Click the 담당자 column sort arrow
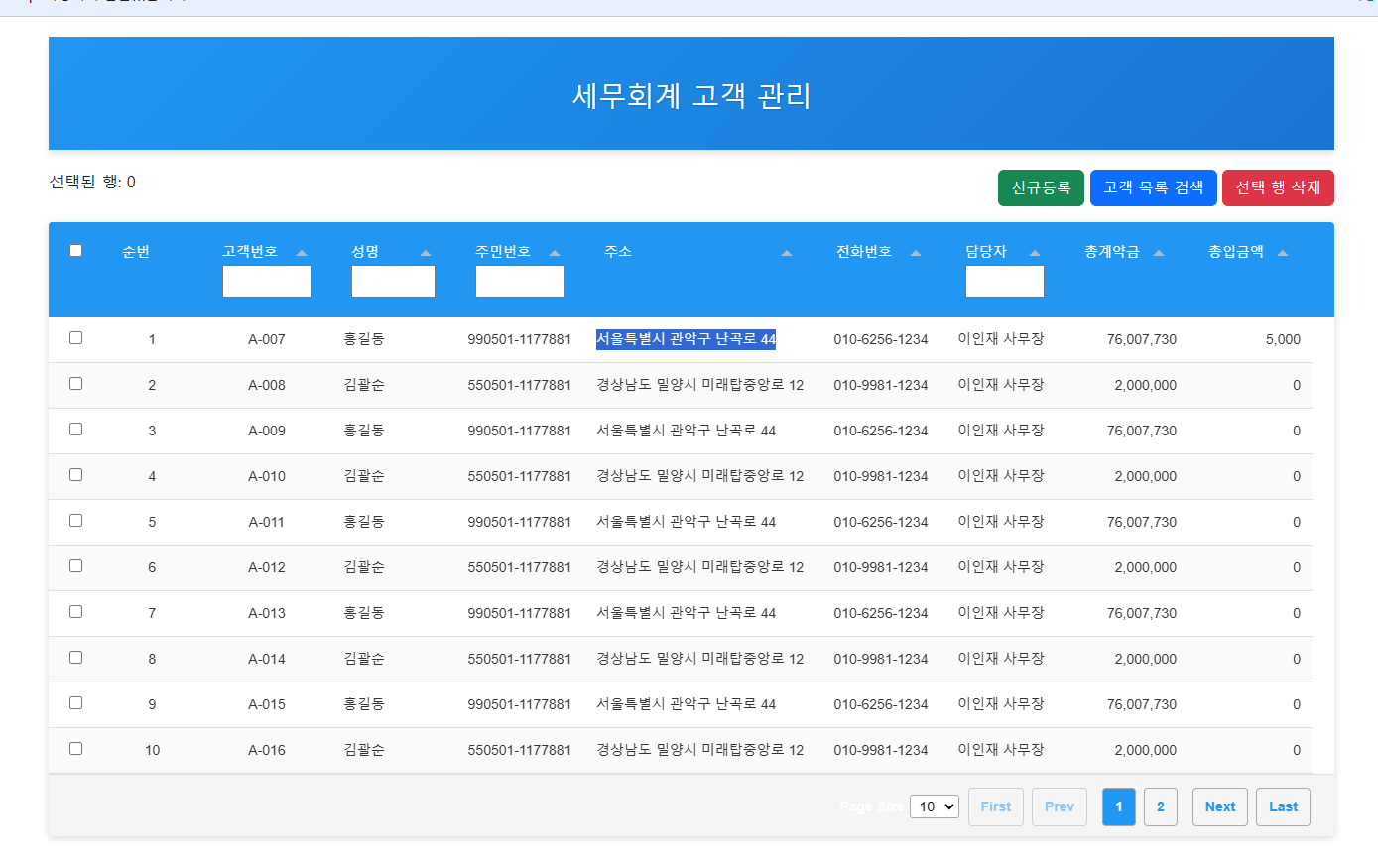 point(1035,253)
